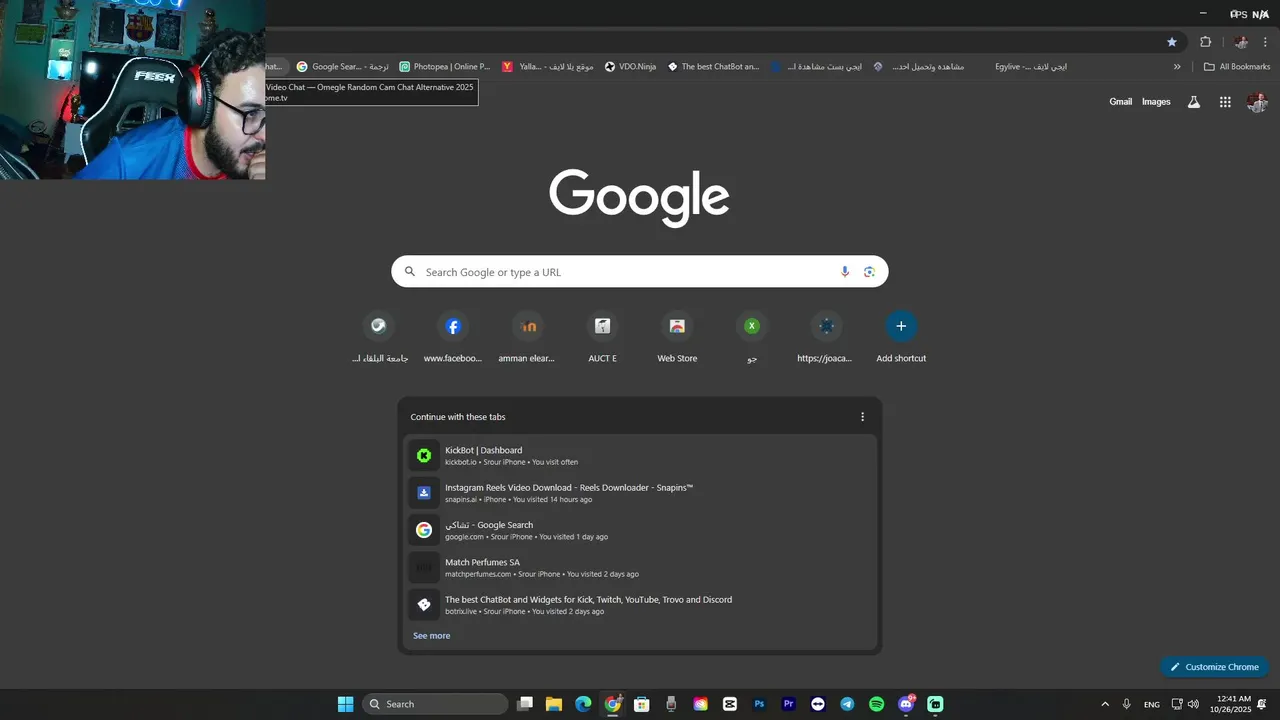Switch input language from ENG
Image resolution: width=1280 pixels, height=720 pixels.
[x=1152, y=704]
